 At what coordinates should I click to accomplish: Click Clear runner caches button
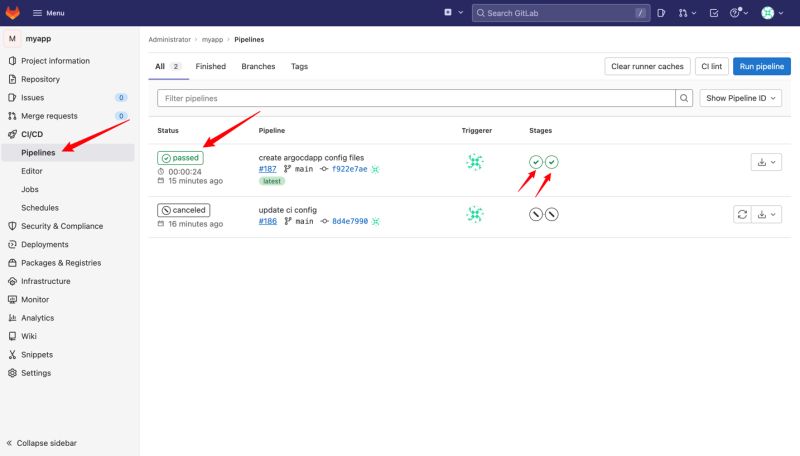tap(647, 66)
